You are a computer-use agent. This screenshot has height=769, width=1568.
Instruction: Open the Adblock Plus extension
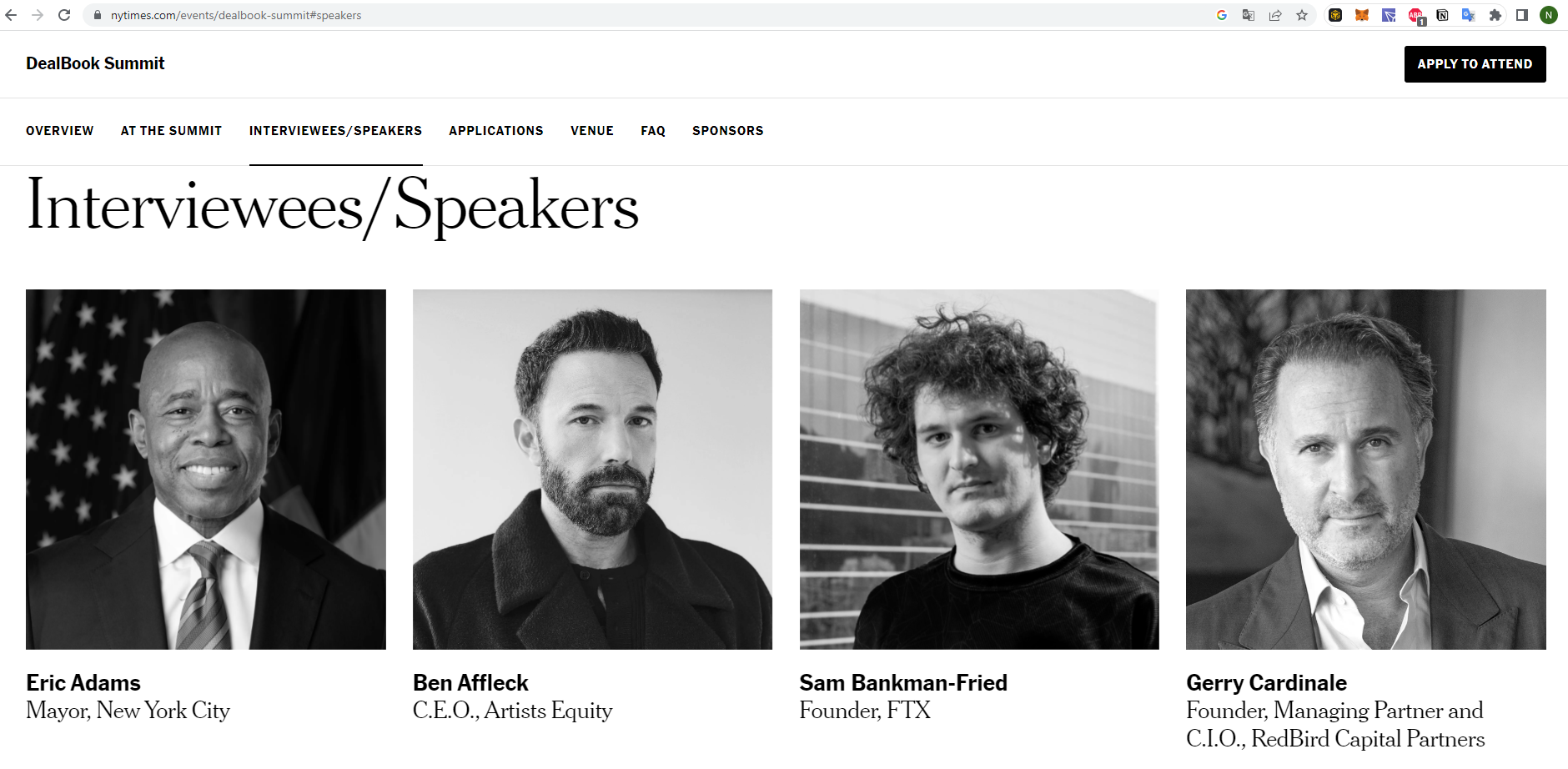[1415, 15]
